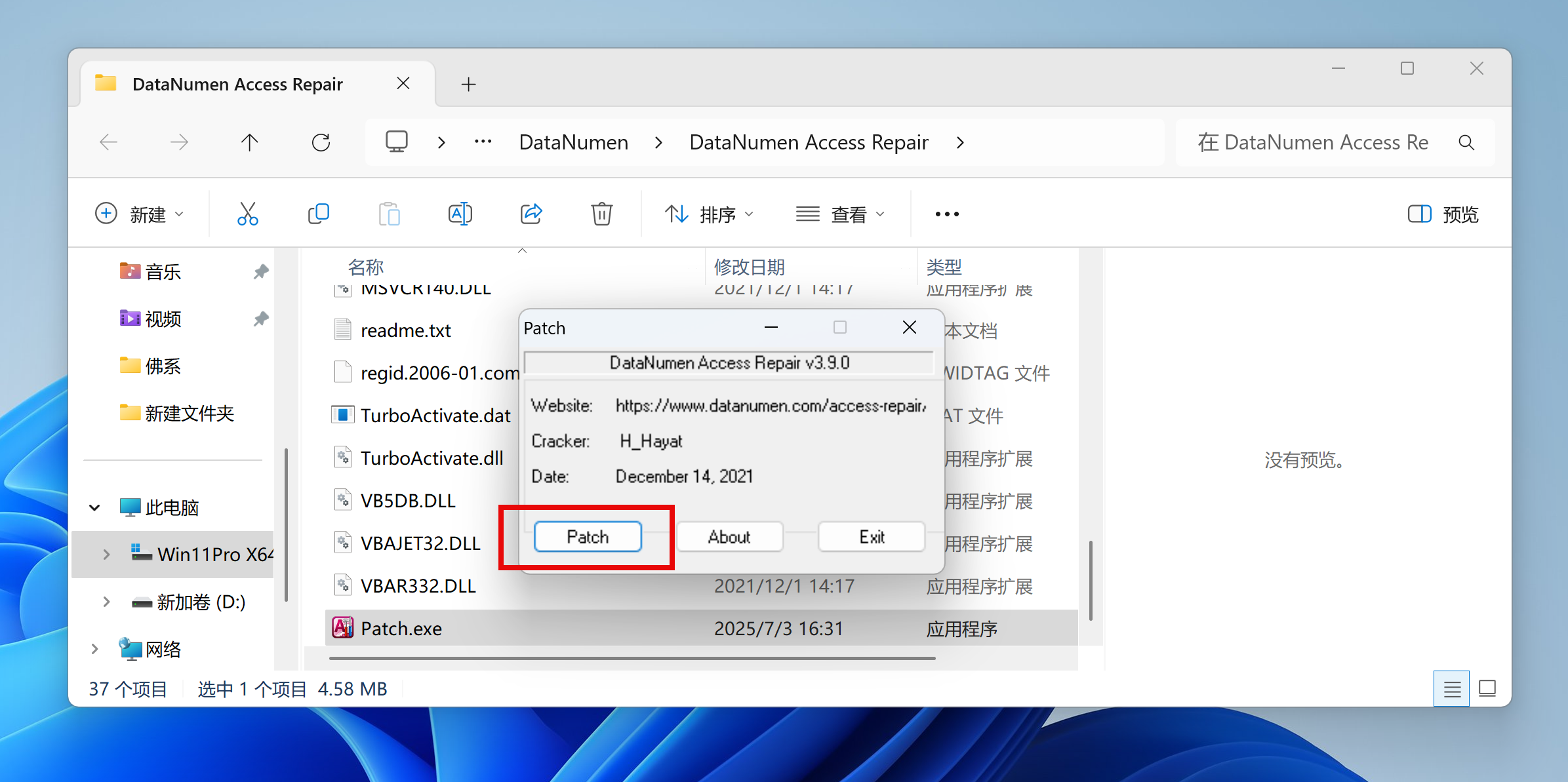The width and height of the screenshot is (1568, 782).
Task: Switch to large thumbnails view
Action: pyautogui.click(x=1487, y=688)
